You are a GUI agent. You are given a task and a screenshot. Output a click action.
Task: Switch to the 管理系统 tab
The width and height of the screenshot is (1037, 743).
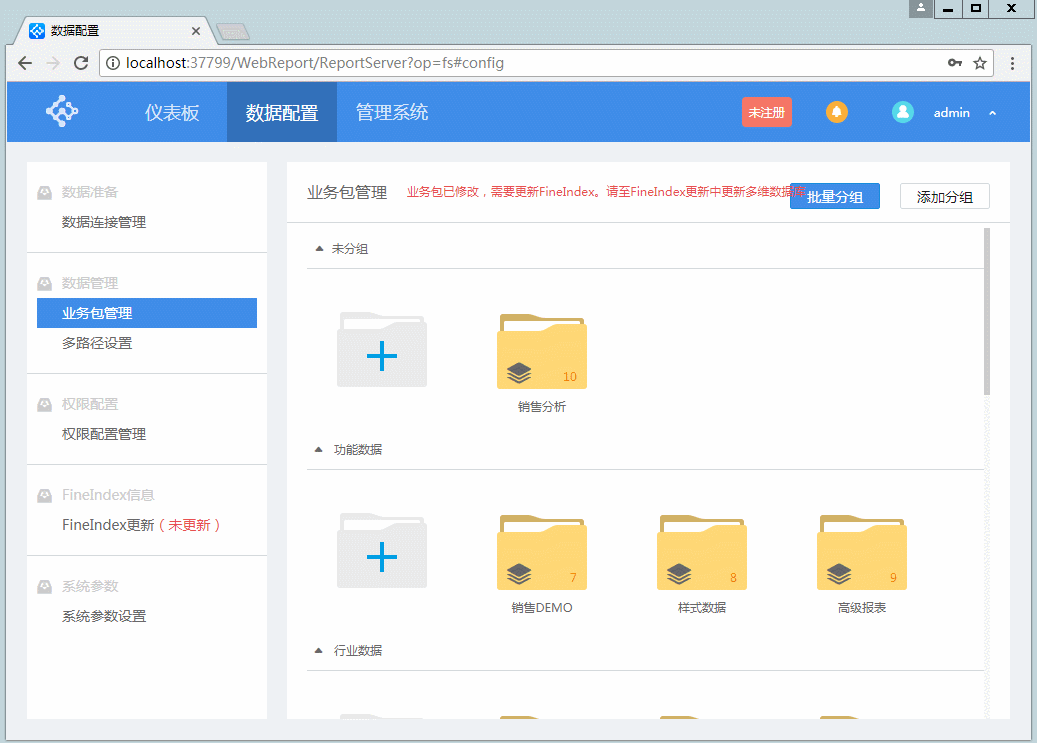392,112
